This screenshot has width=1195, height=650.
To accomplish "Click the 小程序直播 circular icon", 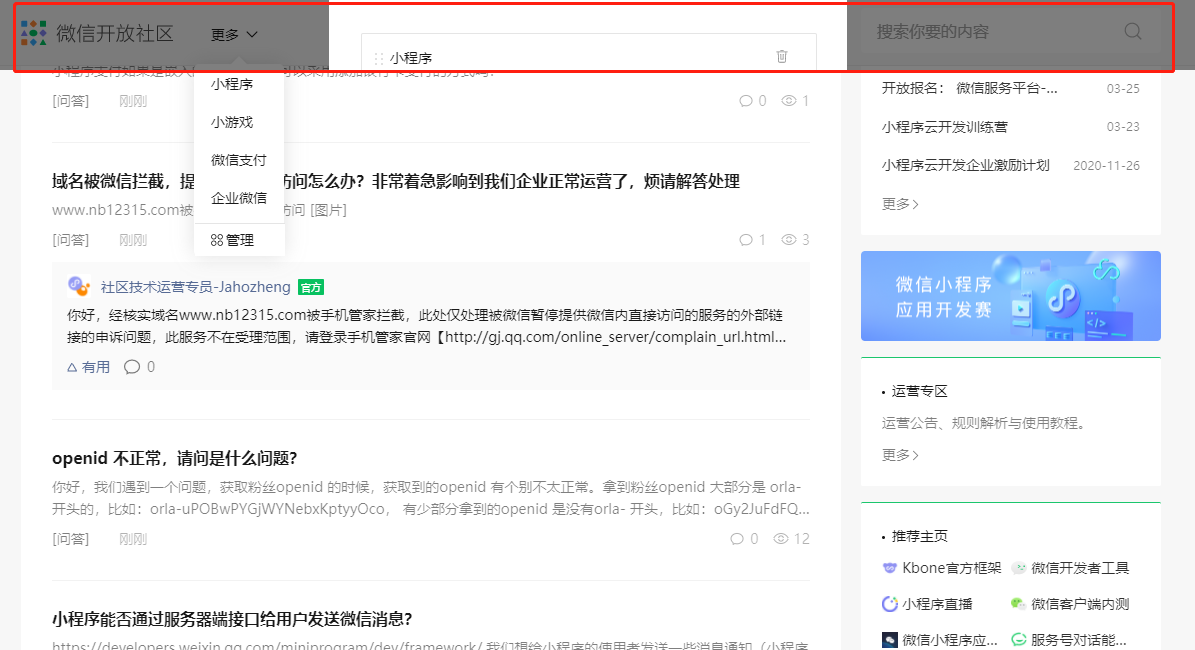I will pos(889,604).
